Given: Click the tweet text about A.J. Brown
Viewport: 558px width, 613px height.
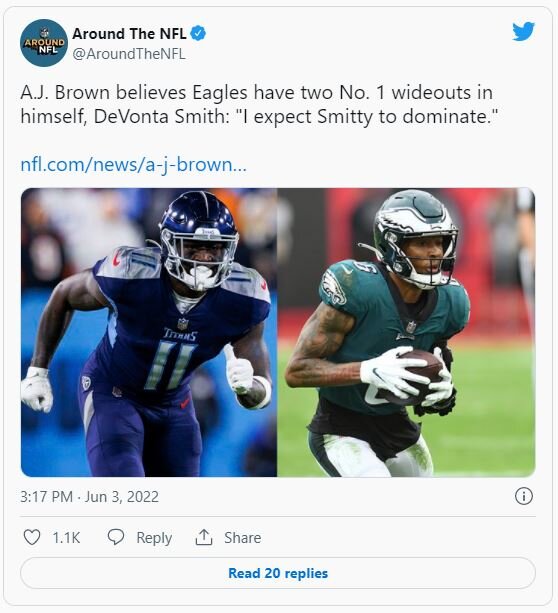Looking at the screenshot, I should (x=259, y=104).
